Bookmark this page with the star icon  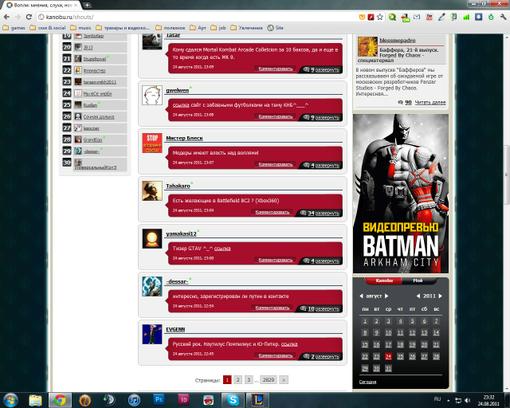tap(380, 17)
